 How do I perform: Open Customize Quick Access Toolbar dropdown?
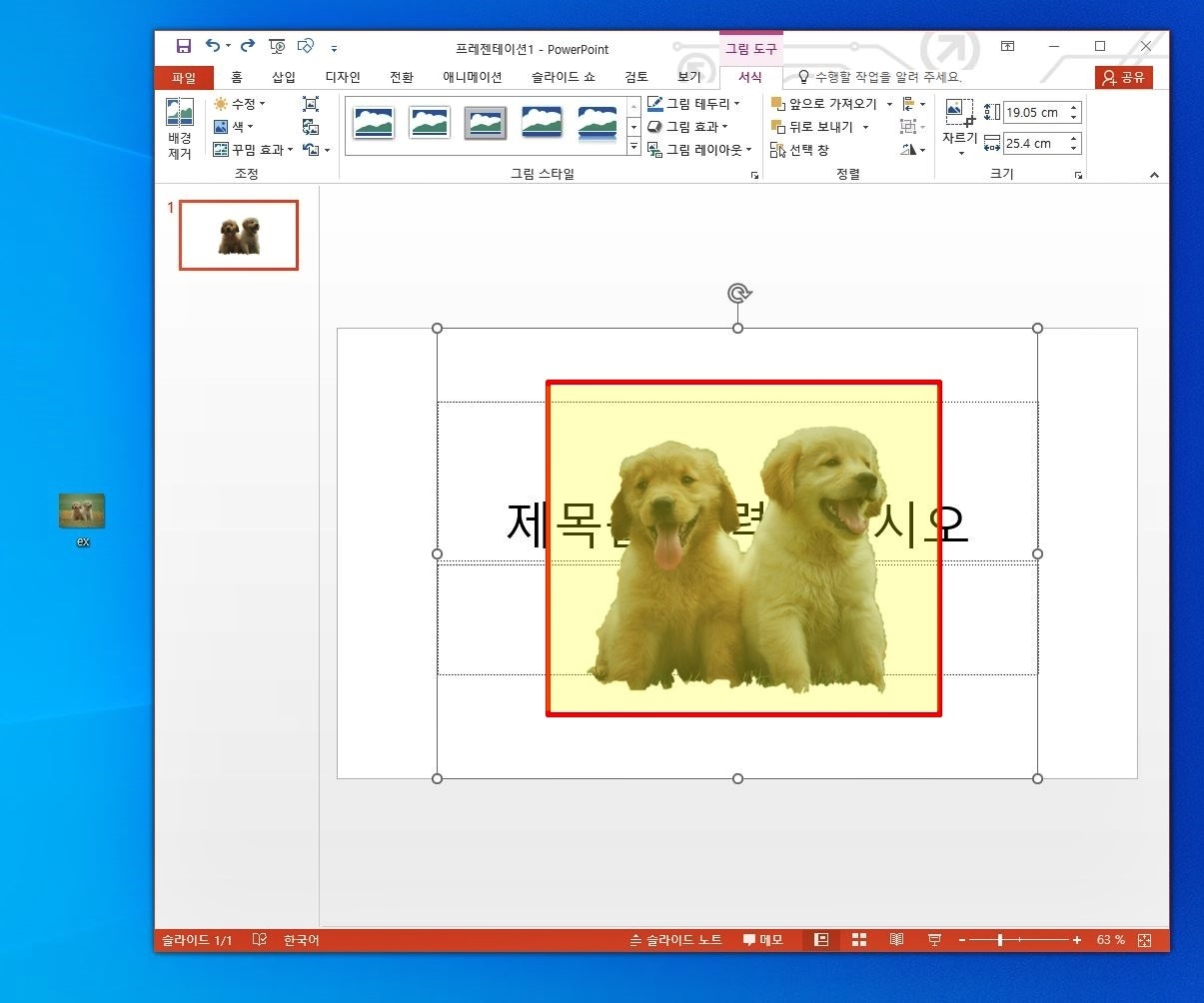[334, 47]
